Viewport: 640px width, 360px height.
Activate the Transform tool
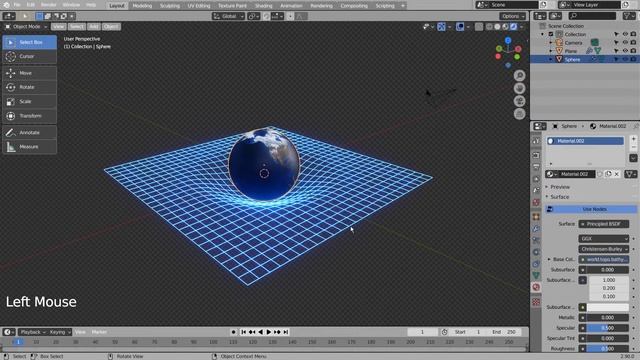29,116
